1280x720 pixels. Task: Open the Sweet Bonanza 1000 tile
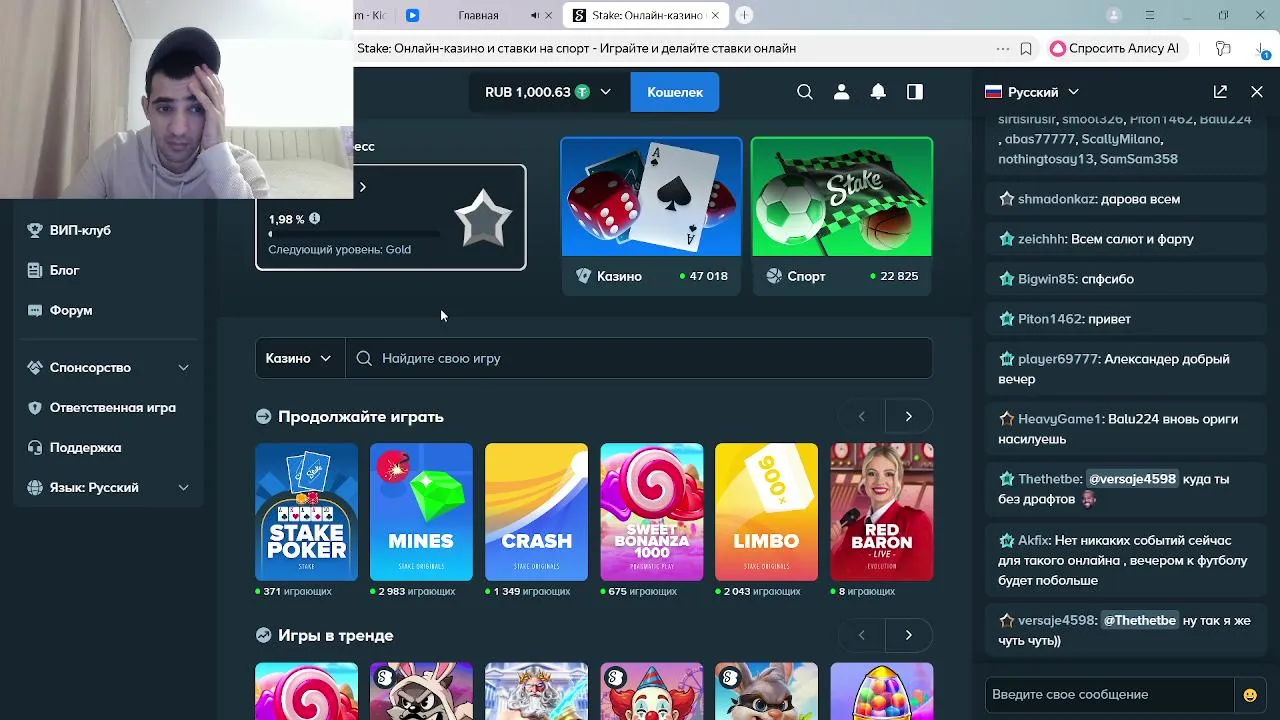[x=651, y=512]
